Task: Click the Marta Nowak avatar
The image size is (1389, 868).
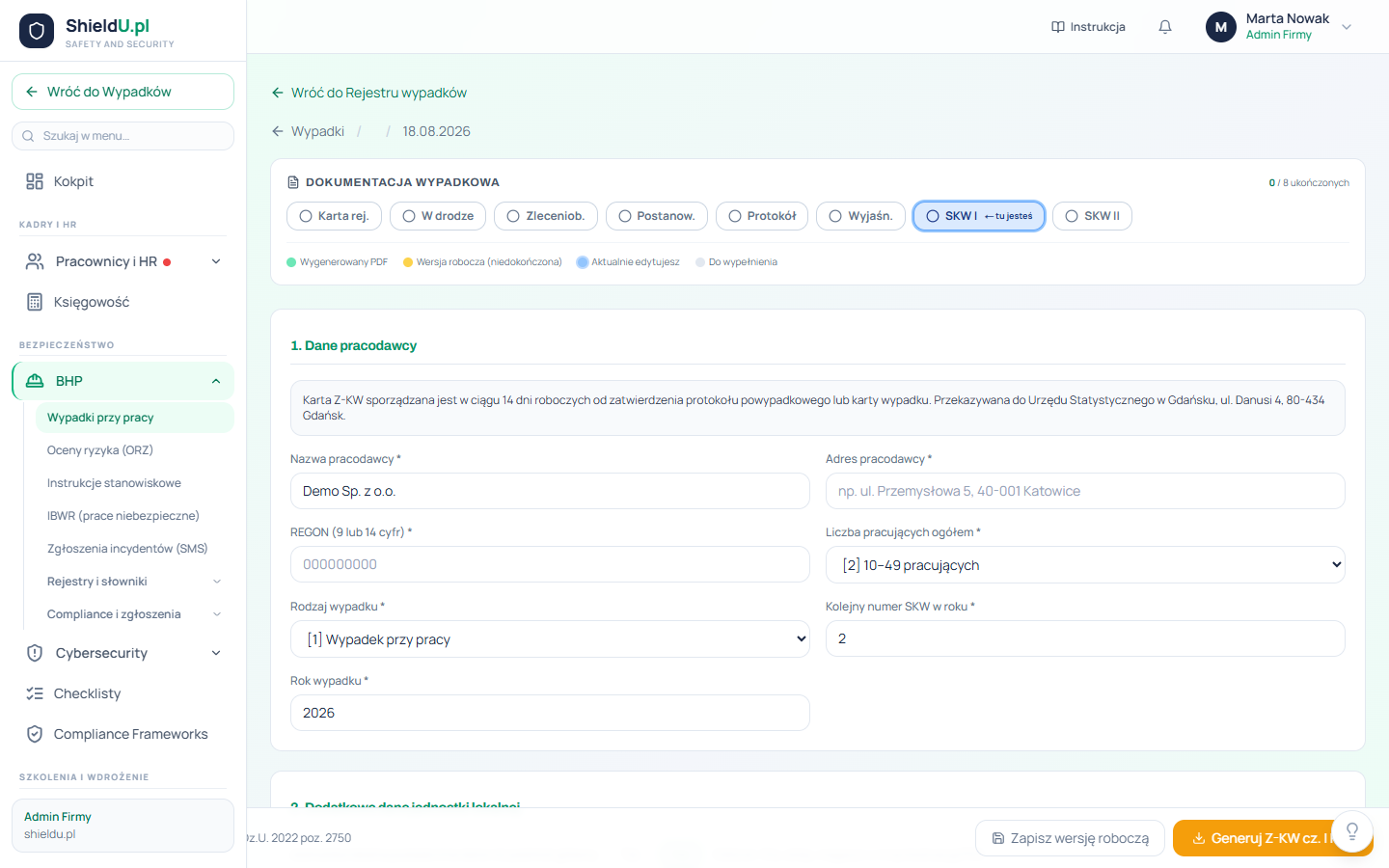Action: click(x=1221, y=27)
